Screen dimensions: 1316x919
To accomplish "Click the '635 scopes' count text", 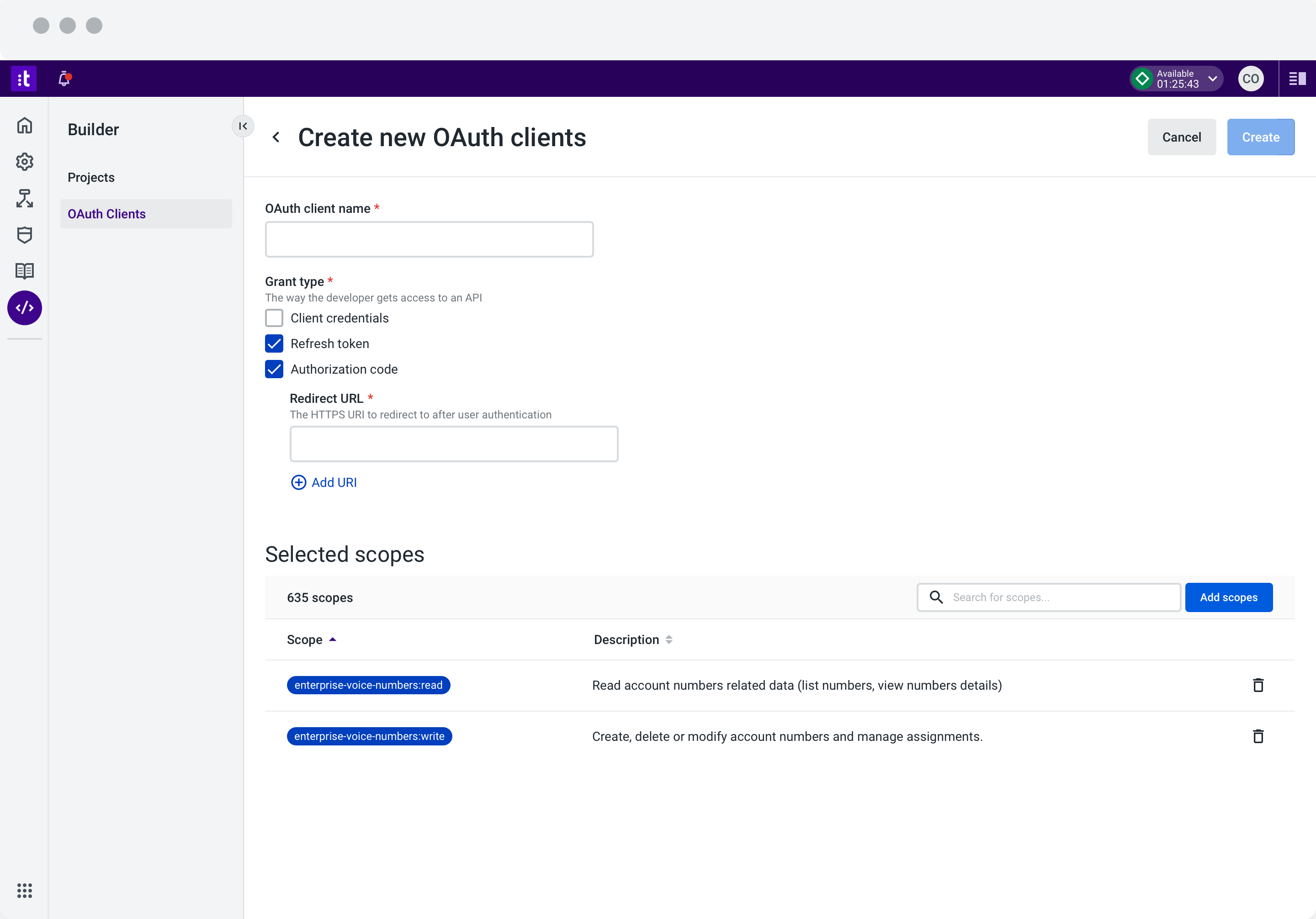I will [x=320, y=597].
